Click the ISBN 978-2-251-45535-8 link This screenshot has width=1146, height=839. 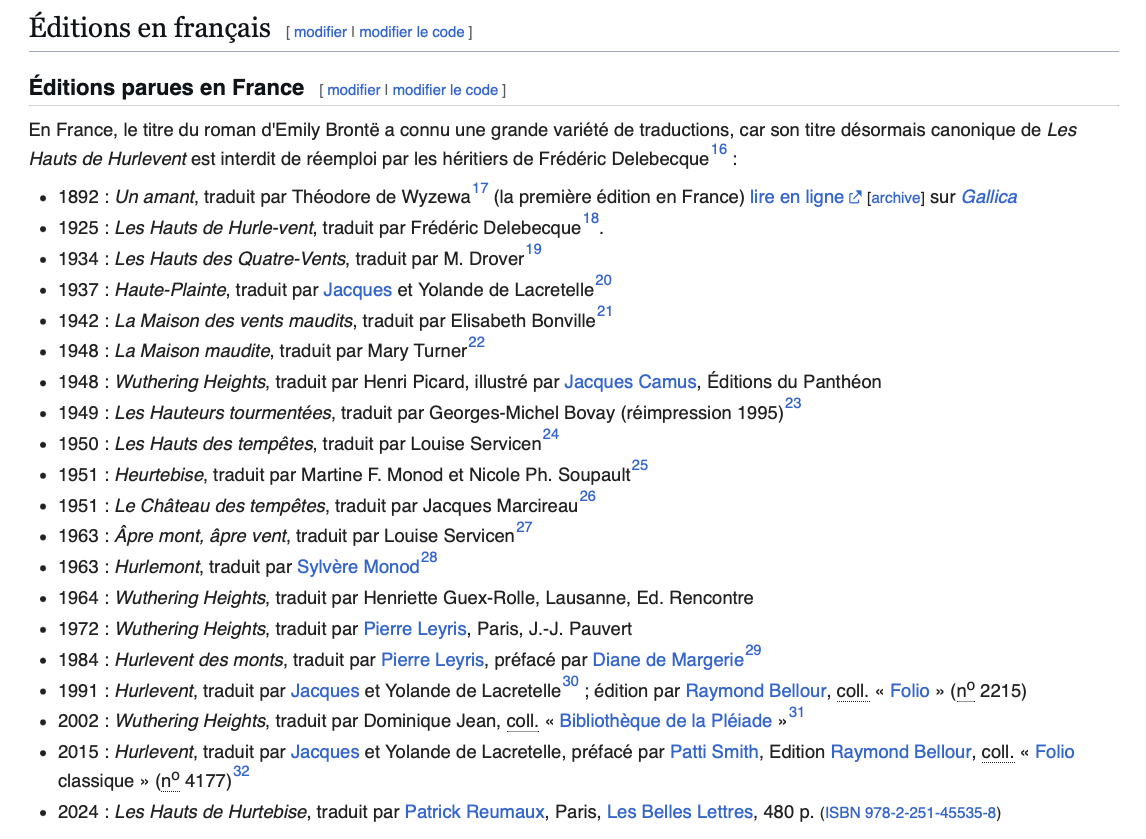tap(910, 813)
